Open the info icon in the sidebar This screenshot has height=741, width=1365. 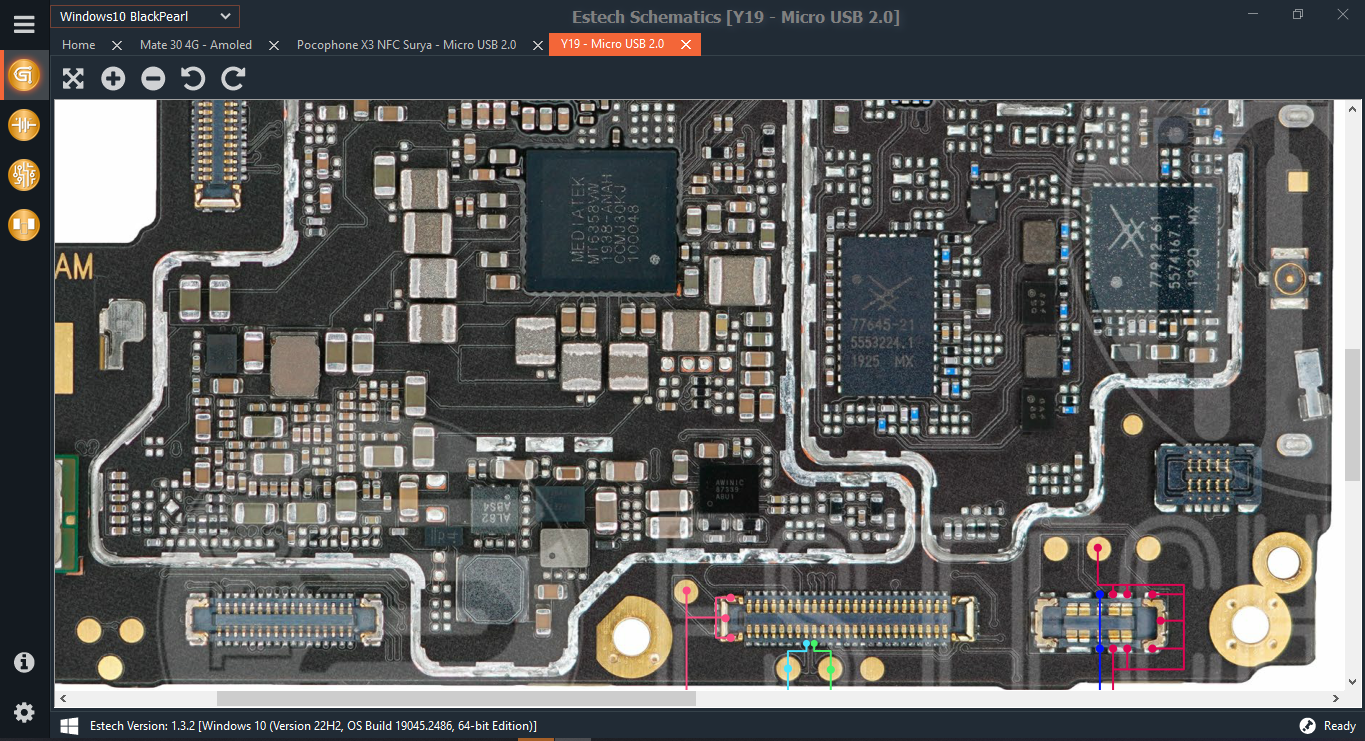point(24,662)
